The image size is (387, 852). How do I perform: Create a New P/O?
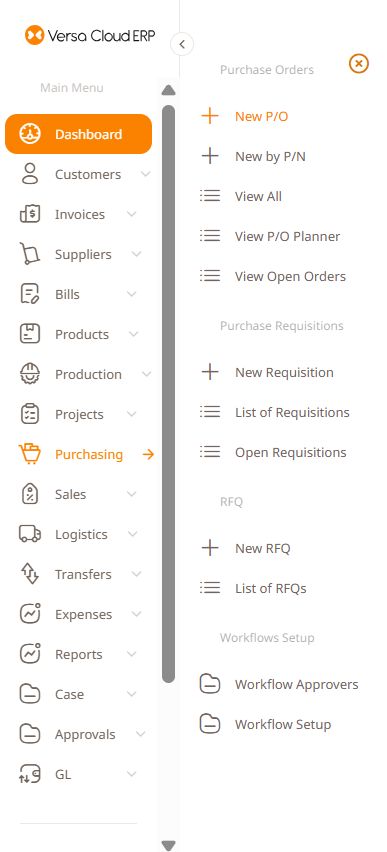tap(261, 116)
